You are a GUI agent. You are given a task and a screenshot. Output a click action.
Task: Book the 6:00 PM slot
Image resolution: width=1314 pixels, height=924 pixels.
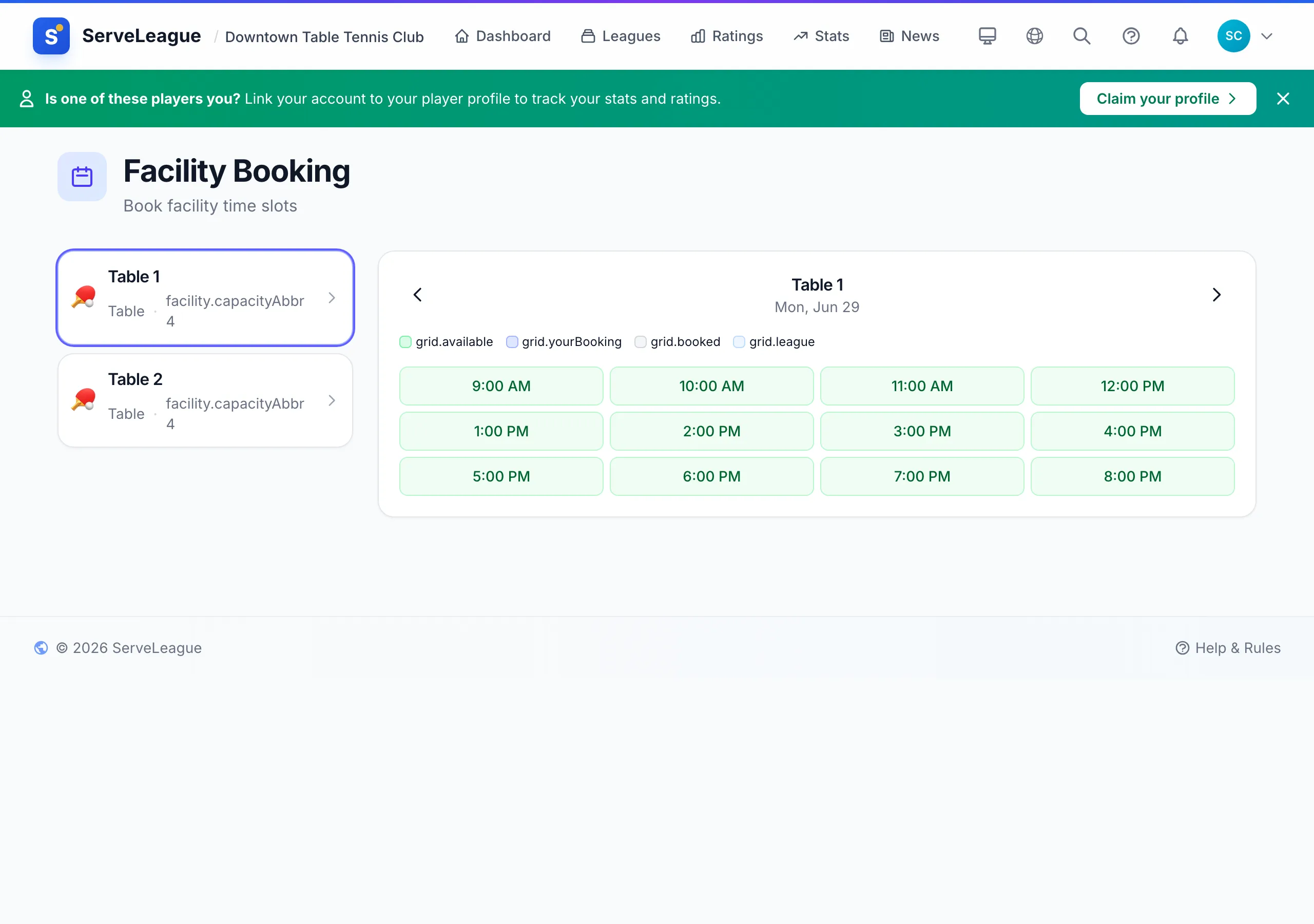tap(711, 476)
